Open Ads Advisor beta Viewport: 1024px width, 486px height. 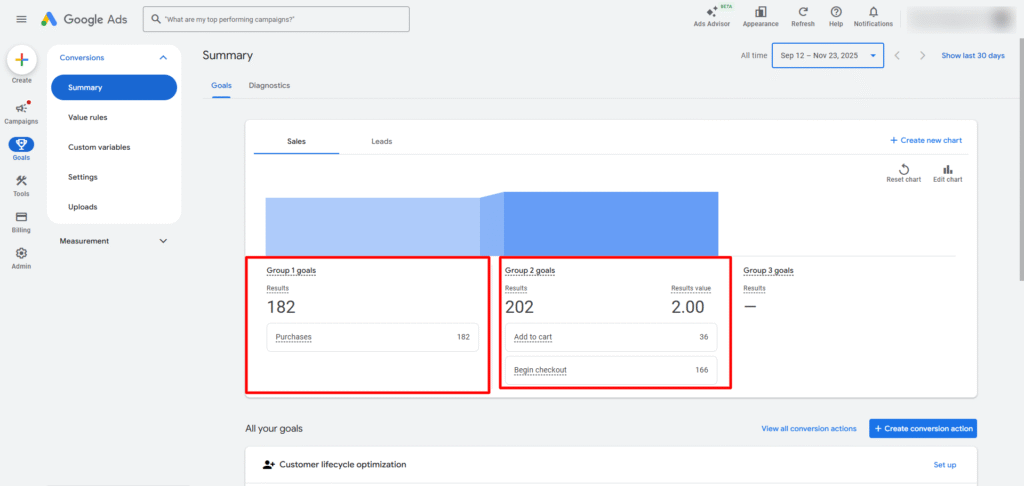point(711,16)
